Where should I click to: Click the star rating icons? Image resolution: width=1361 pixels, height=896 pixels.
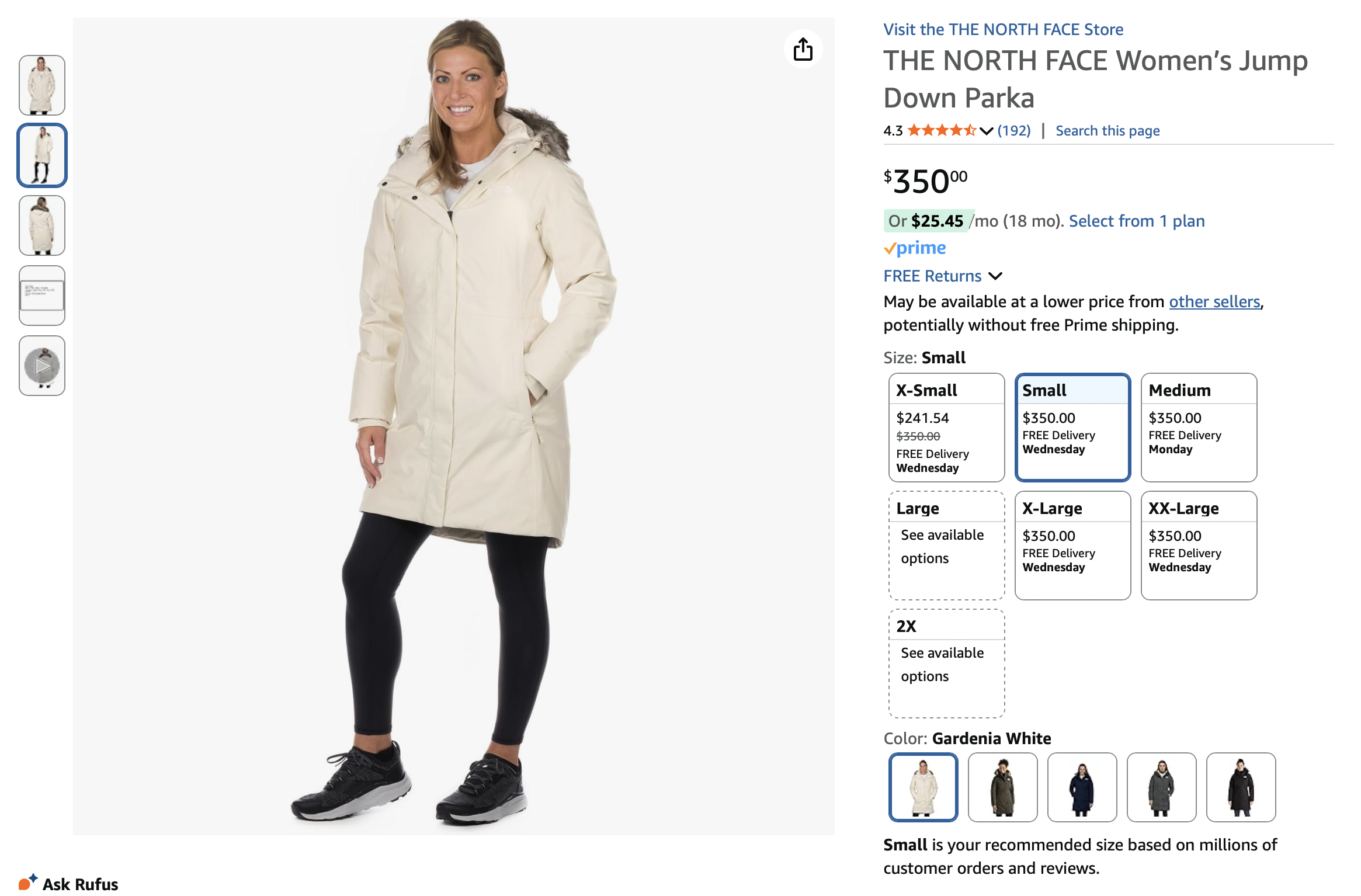click(941, 130)
